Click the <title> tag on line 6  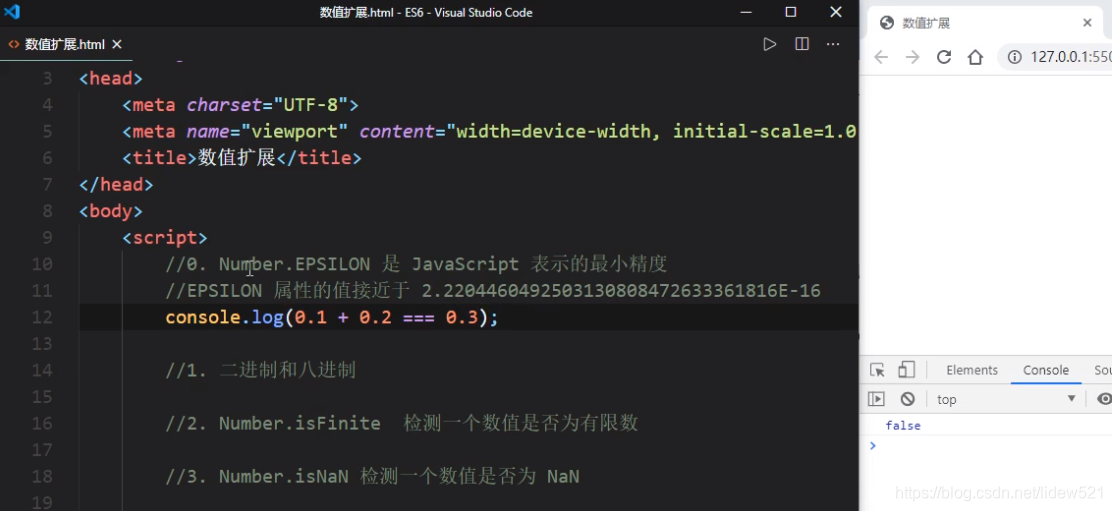coord(160,157)
